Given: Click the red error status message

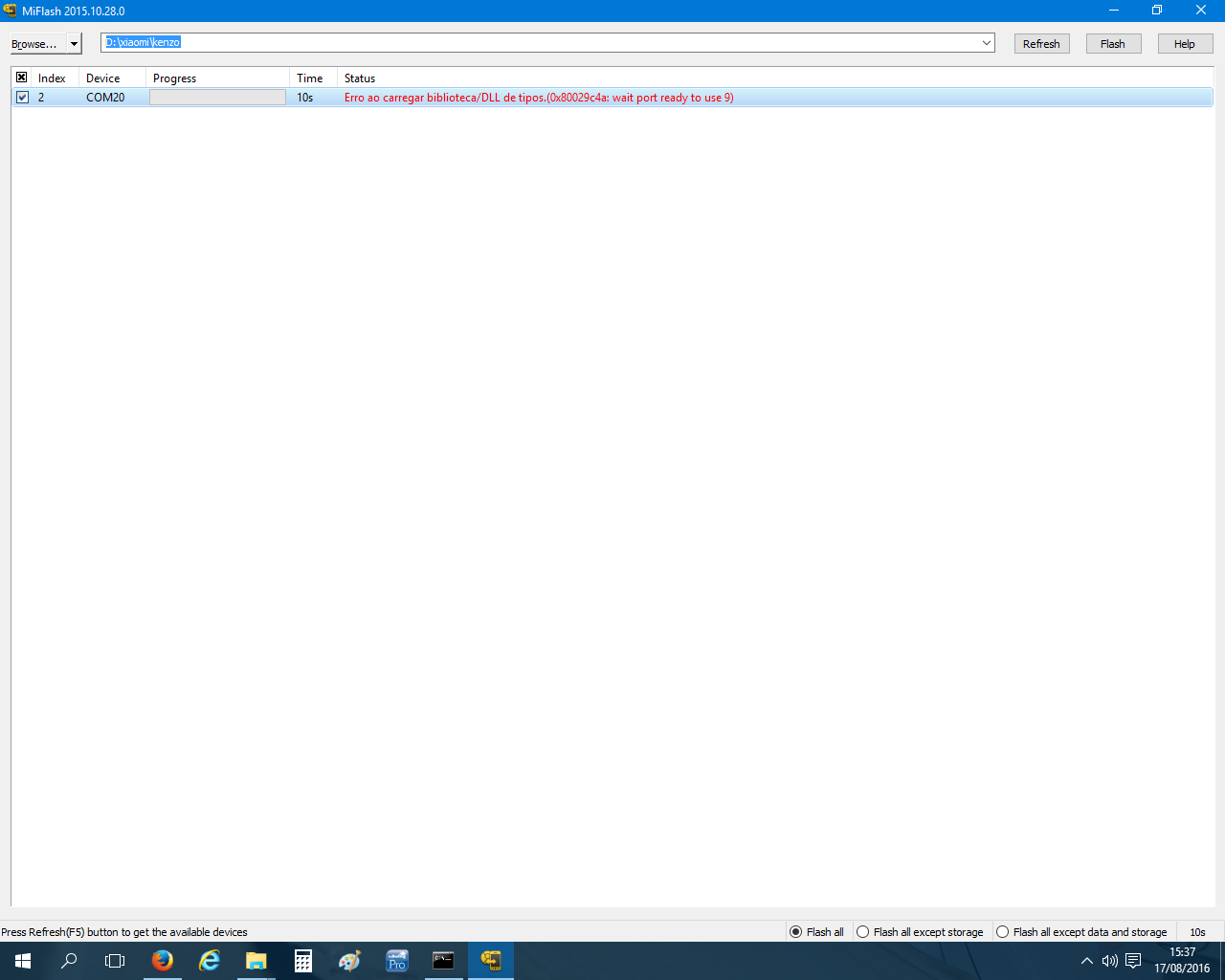Looking at the screenshot, I should (x=539, y=98).
